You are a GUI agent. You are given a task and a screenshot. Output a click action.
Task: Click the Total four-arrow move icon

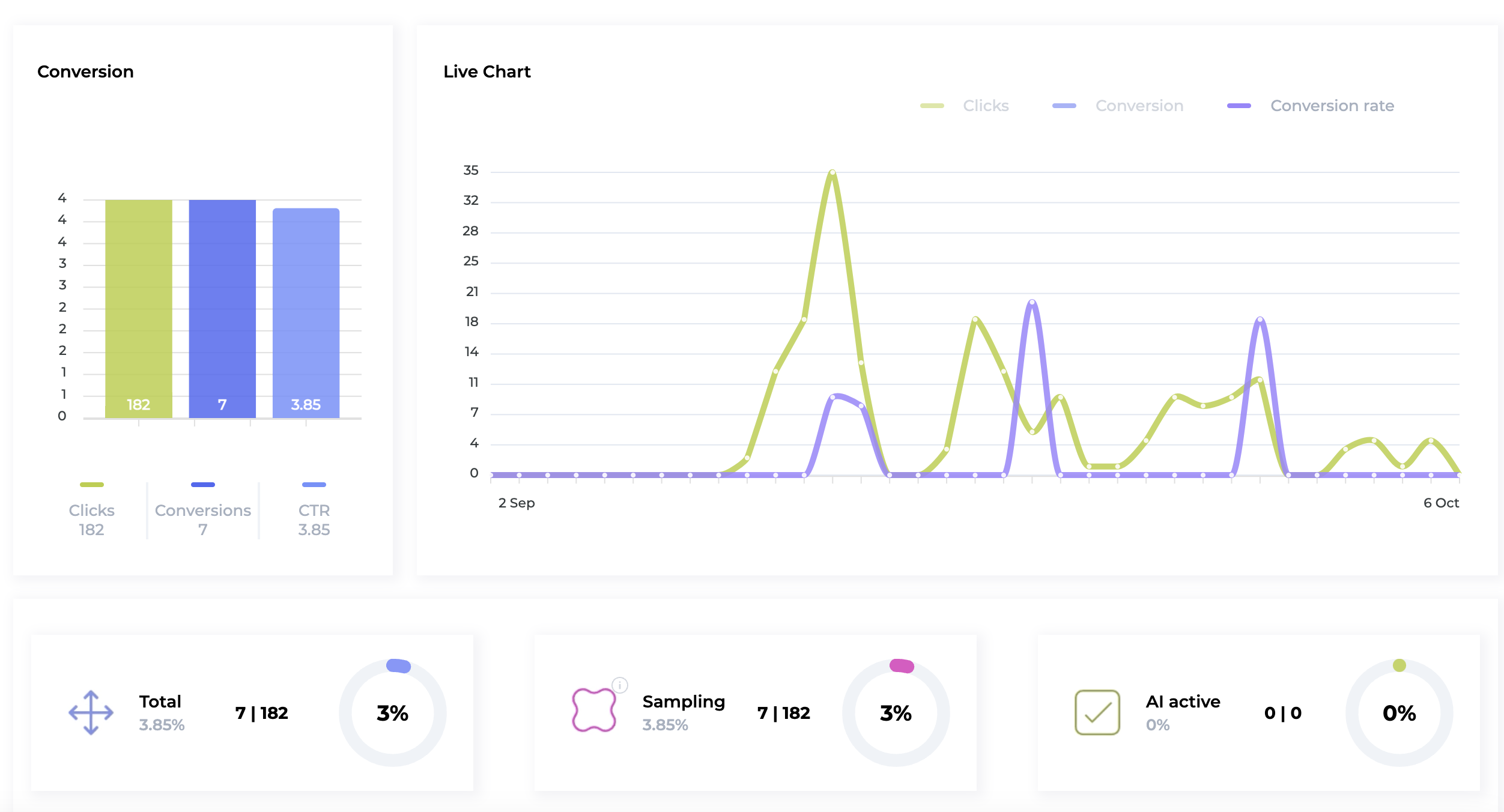[x=91, y=712]
